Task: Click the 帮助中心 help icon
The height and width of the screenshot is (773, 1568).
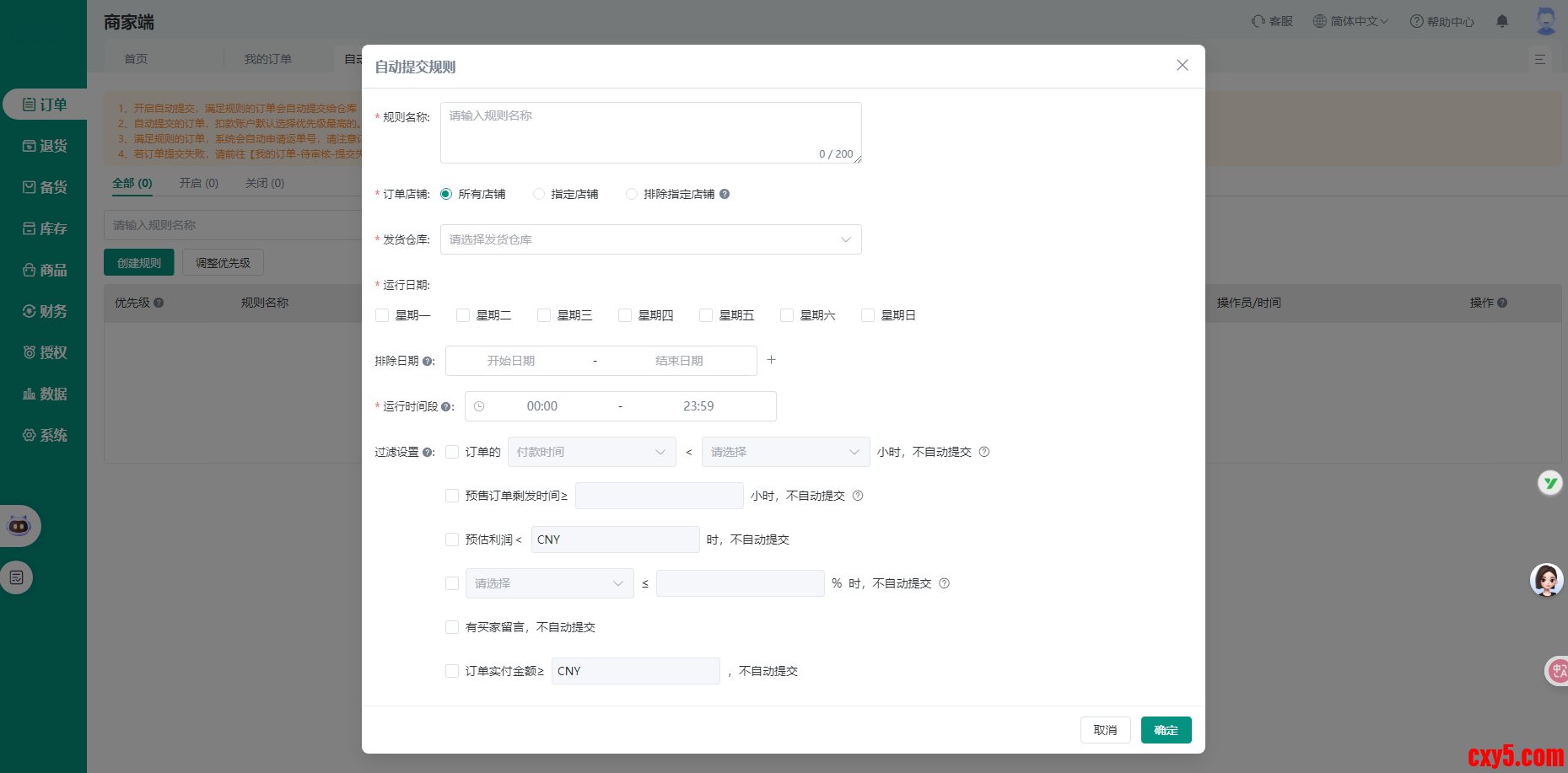Action: tap(1416, 21)
